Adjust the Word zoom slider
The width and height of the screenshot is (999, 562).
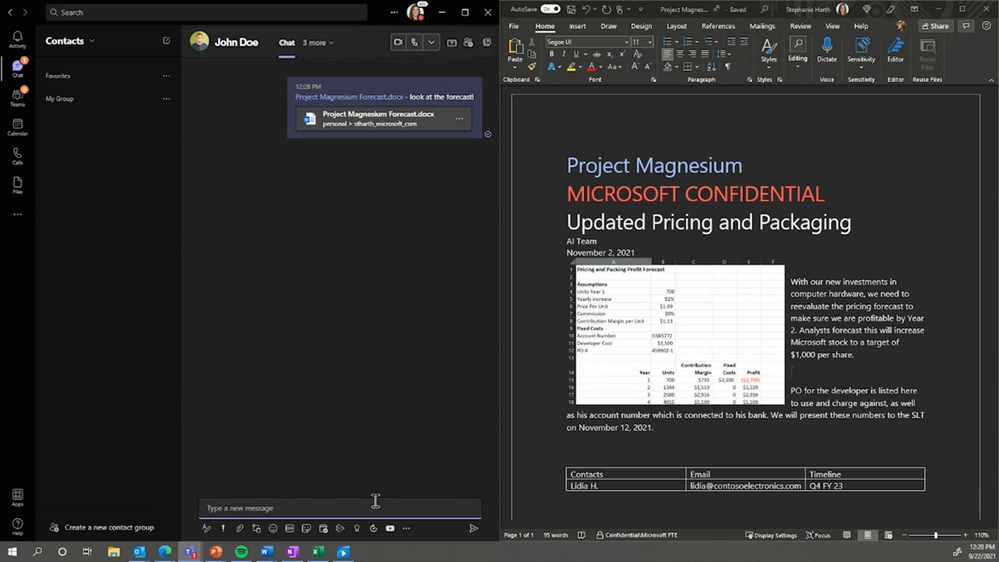935,535
